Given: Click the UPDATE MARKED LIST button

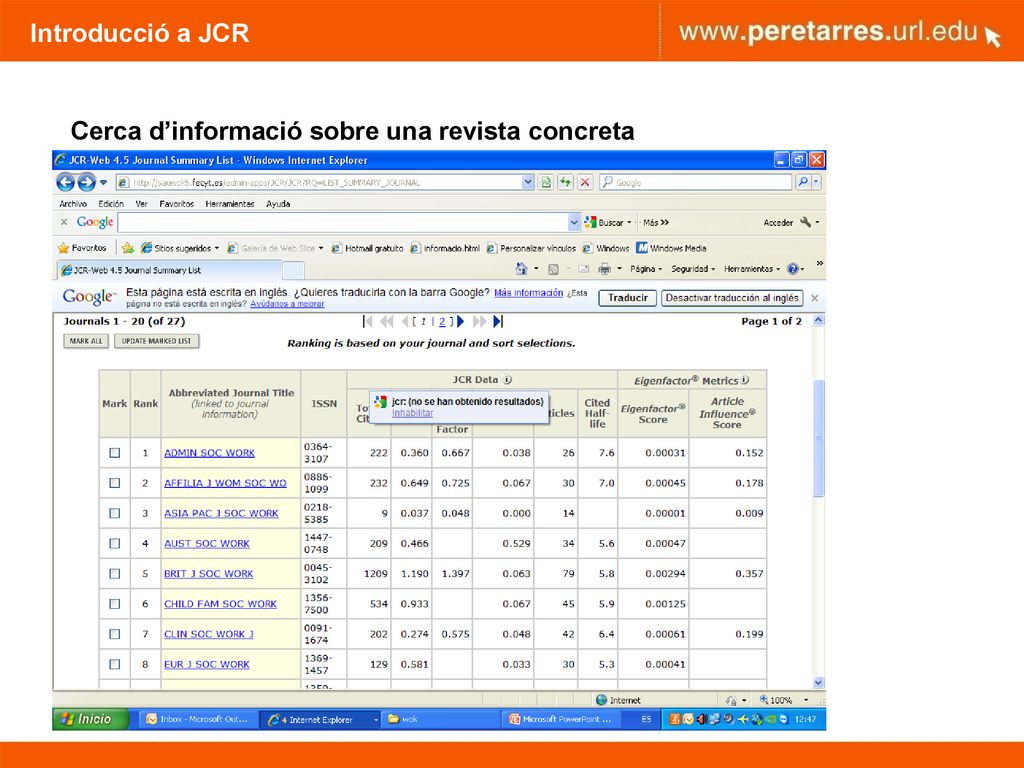Looking at the screenshot, I should click(x=157, y=341).
